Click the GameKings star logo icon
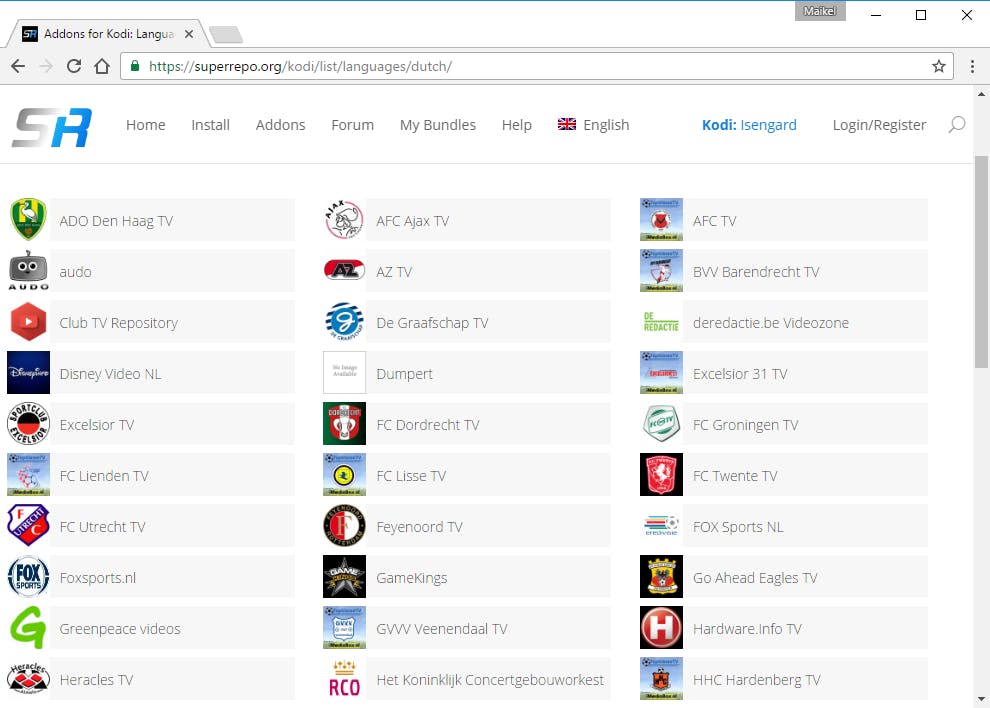 point(344,577)
